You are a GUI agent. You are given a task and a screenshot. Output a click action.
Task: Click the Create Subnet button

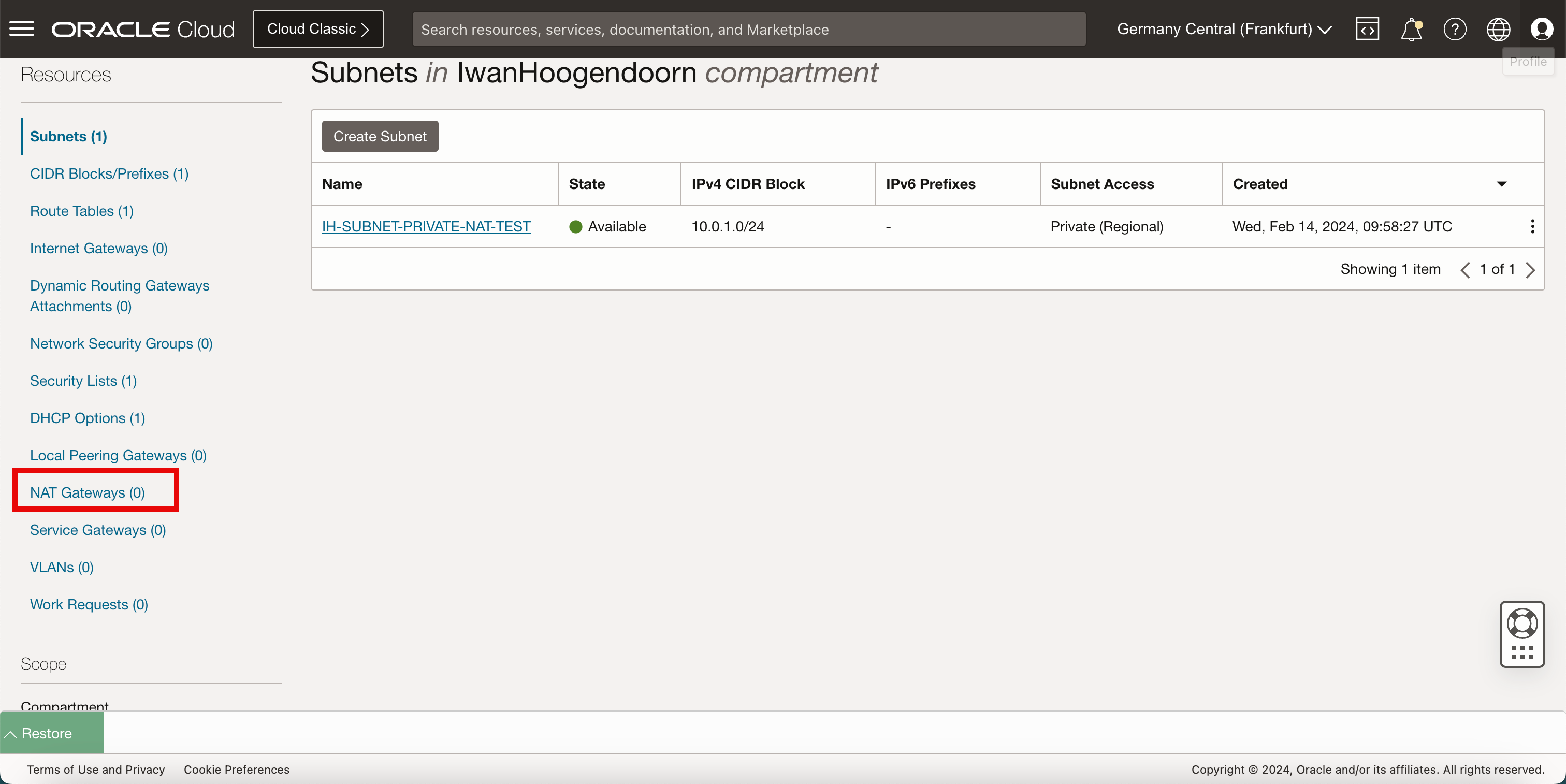click(380, 136)
